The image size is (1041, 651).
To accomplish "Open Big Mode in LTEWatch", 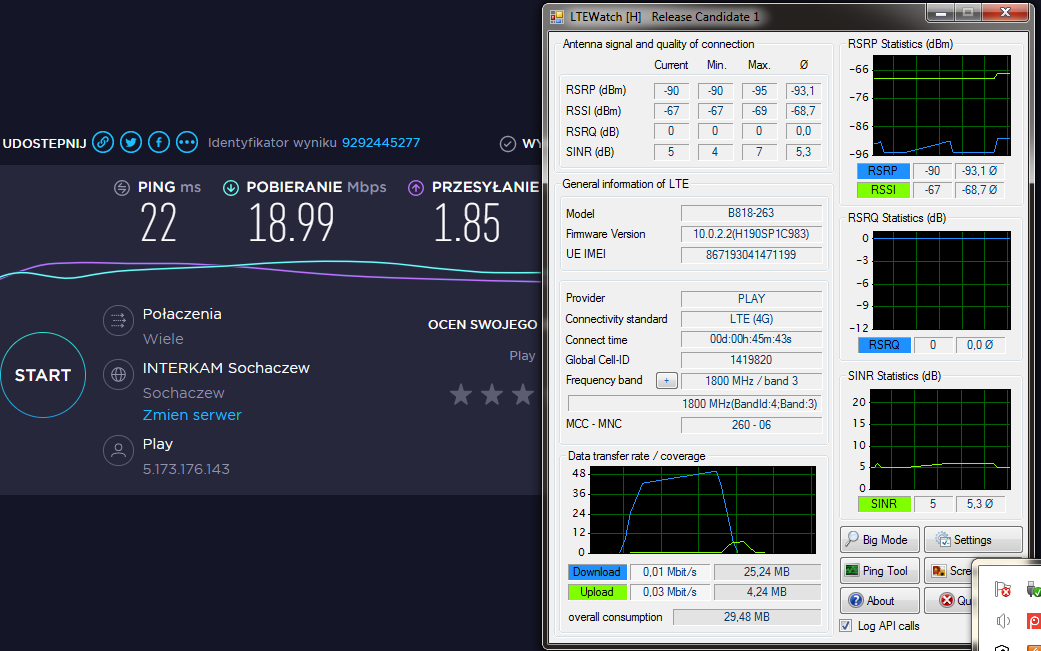I will point(880,540).
